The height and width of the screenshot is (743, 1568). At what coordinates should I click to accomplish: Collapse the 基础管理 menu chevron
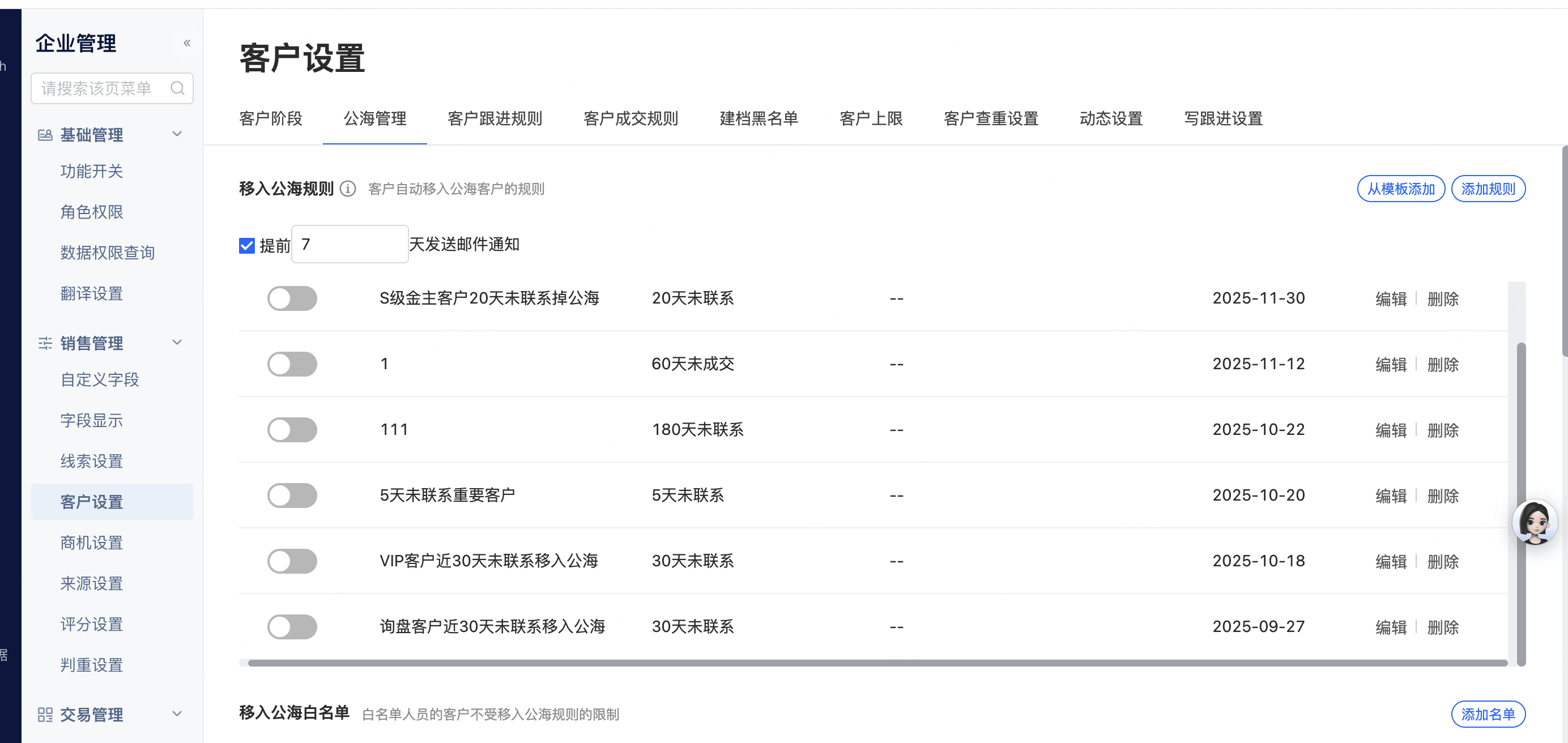click(177, 134)
